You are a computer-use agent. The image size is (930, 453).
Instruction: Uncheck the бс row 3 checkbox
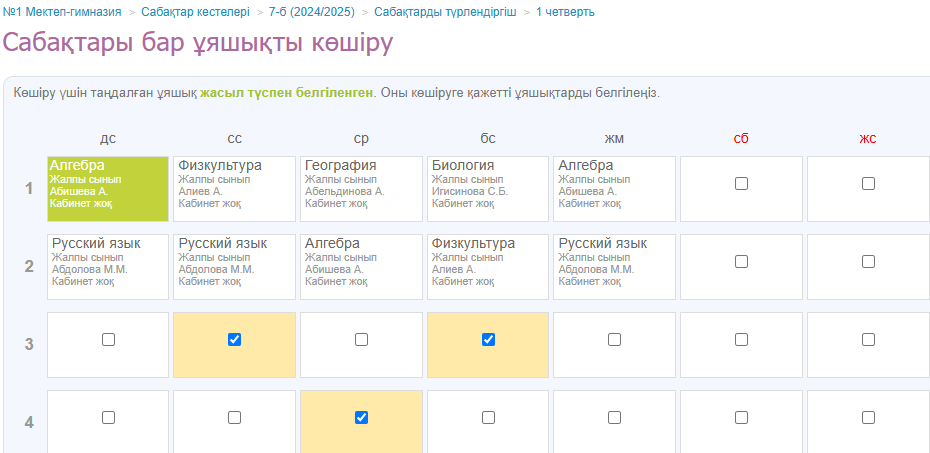(488, 340)
